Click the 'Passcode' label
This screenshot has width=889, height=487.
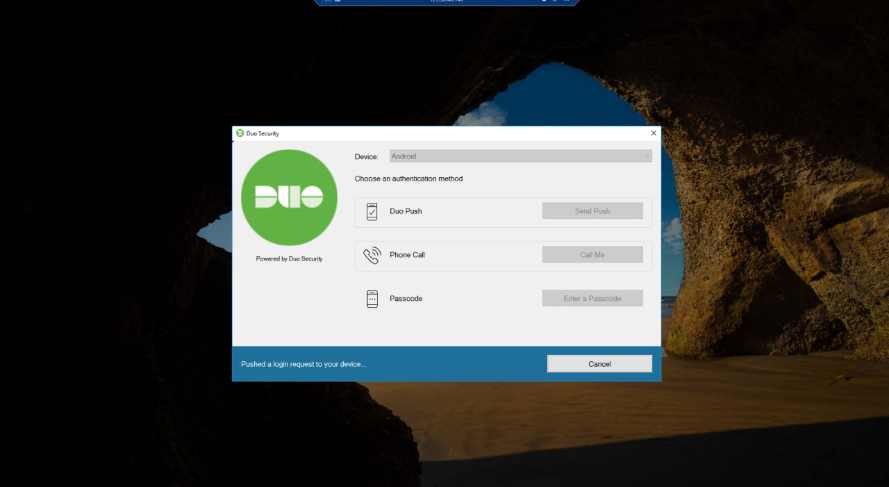(x=406, y=298)
